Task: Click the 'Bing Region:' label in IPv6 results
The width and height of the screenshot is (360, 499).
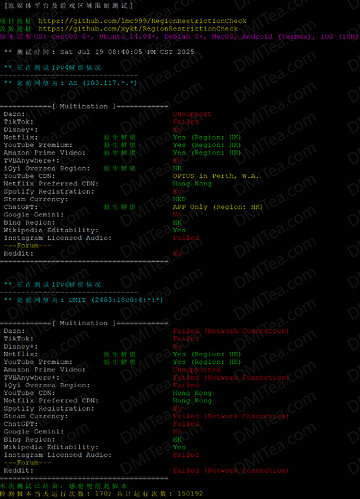Action: [29, 440]
